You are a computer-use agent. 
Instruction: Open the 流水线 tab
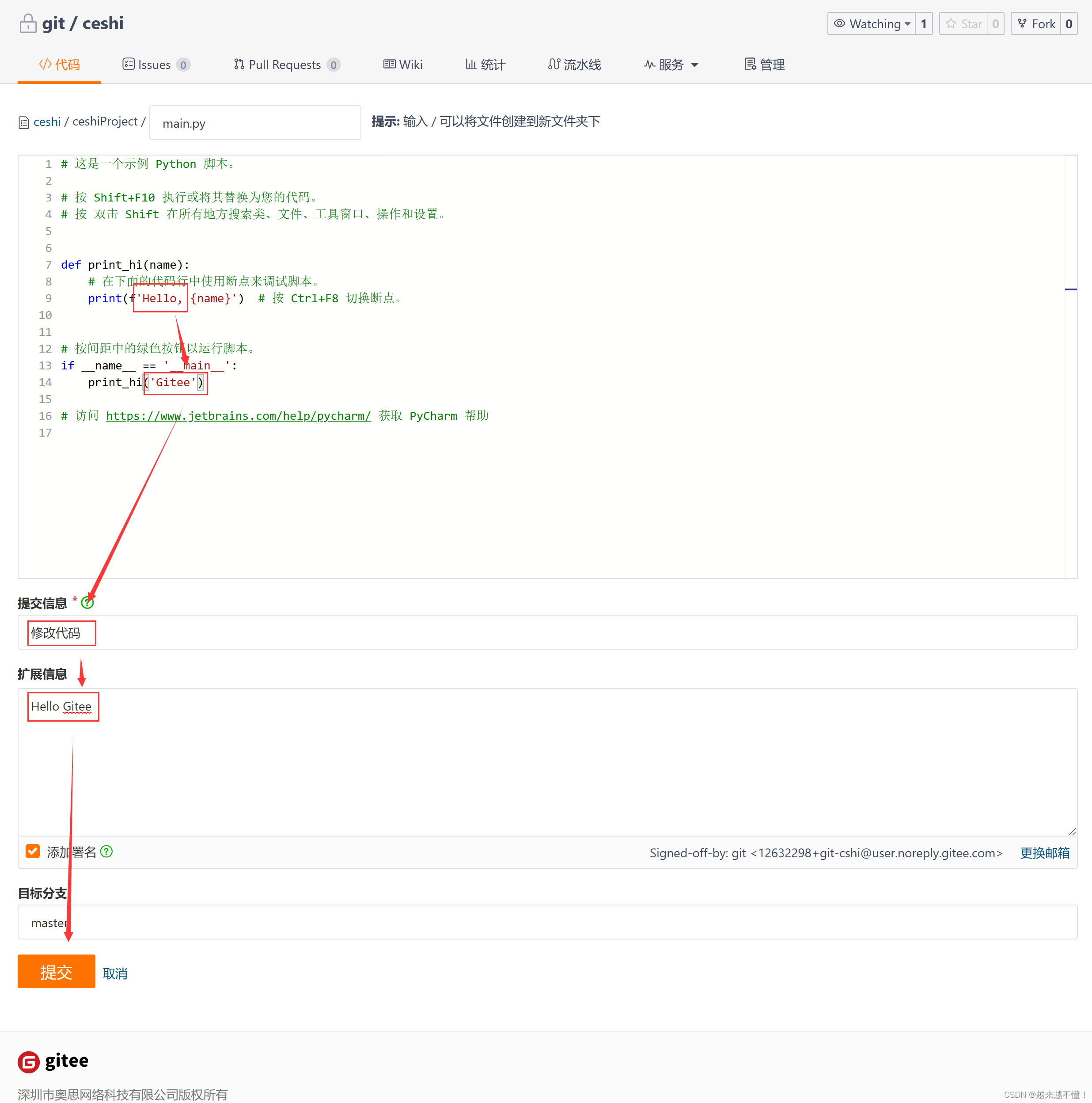coord(574,65)
